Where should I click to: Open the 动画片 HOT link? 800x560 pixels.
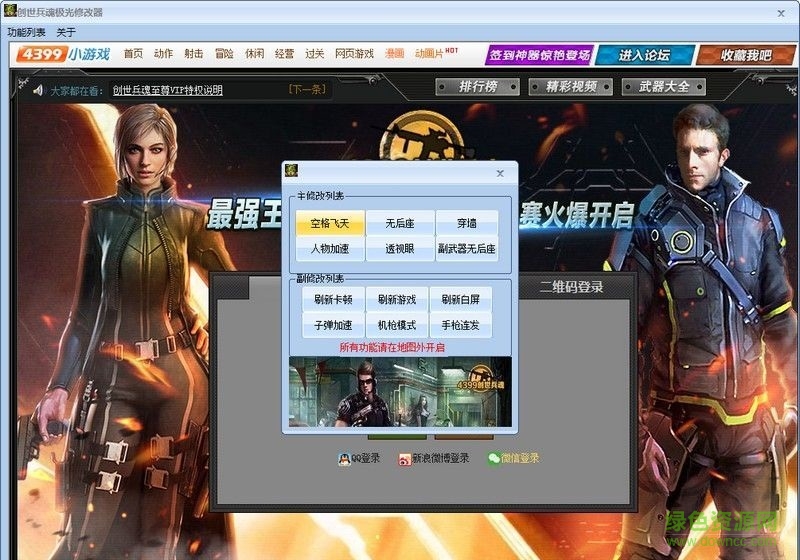[436, 53]
